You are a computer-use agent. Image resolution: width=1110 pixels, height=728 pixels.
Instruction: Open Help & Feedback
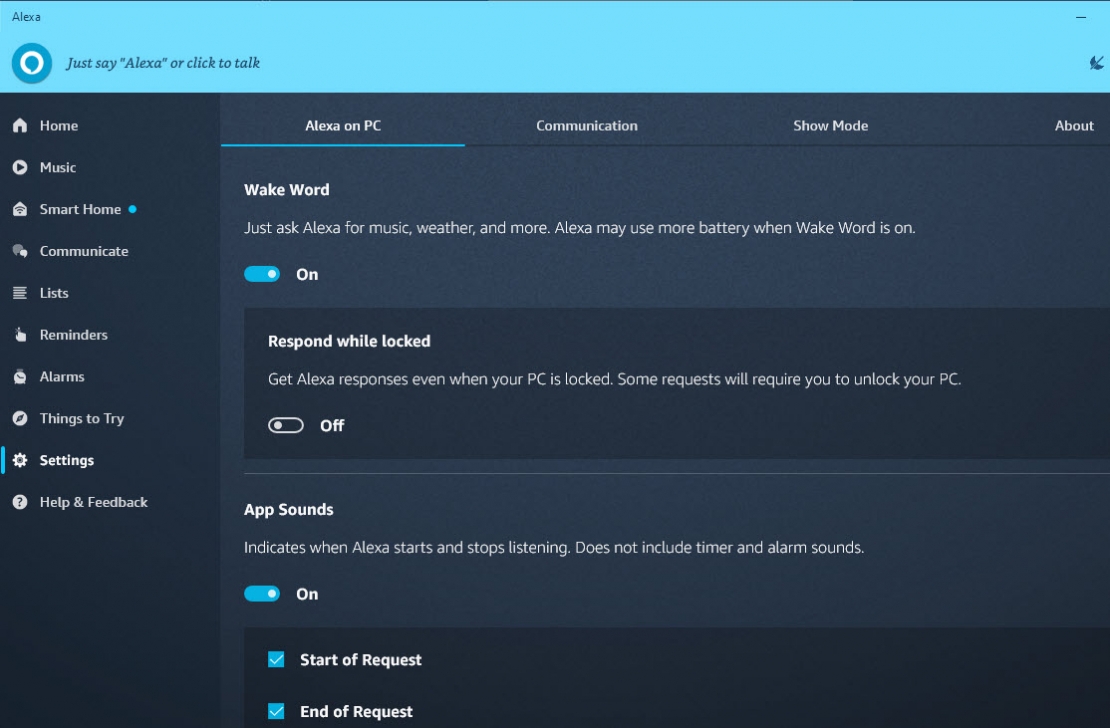pos(17,502)
